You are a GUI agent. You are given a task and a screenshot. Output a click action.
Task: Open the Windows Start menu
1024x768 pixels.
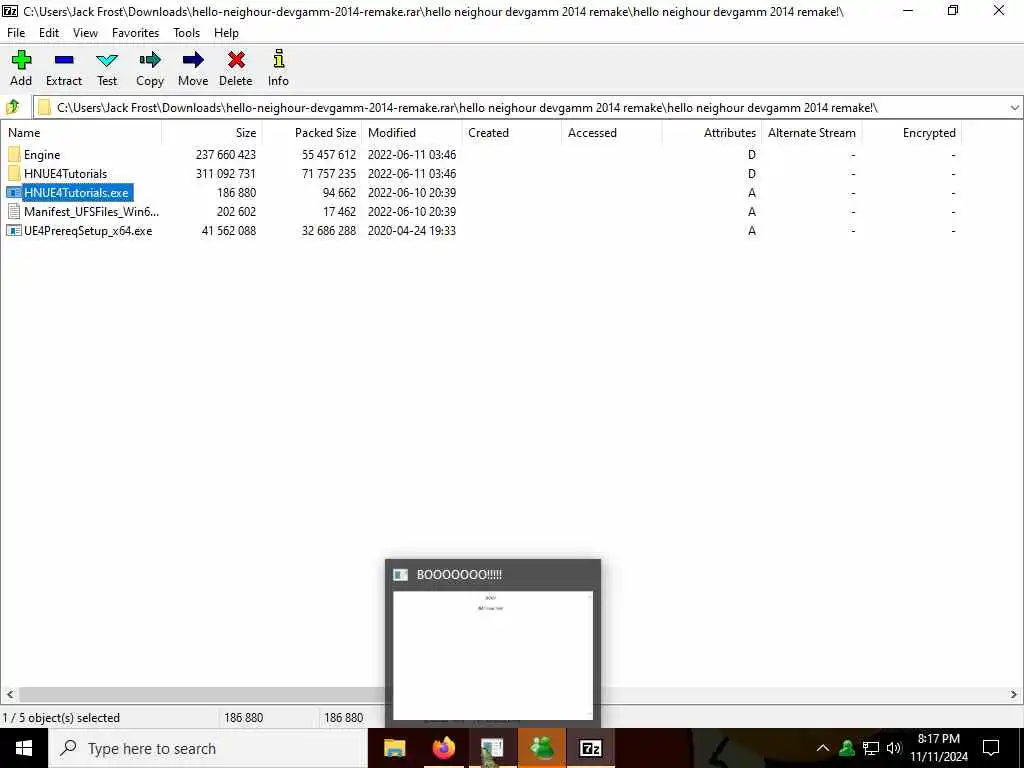click(24, 748)
